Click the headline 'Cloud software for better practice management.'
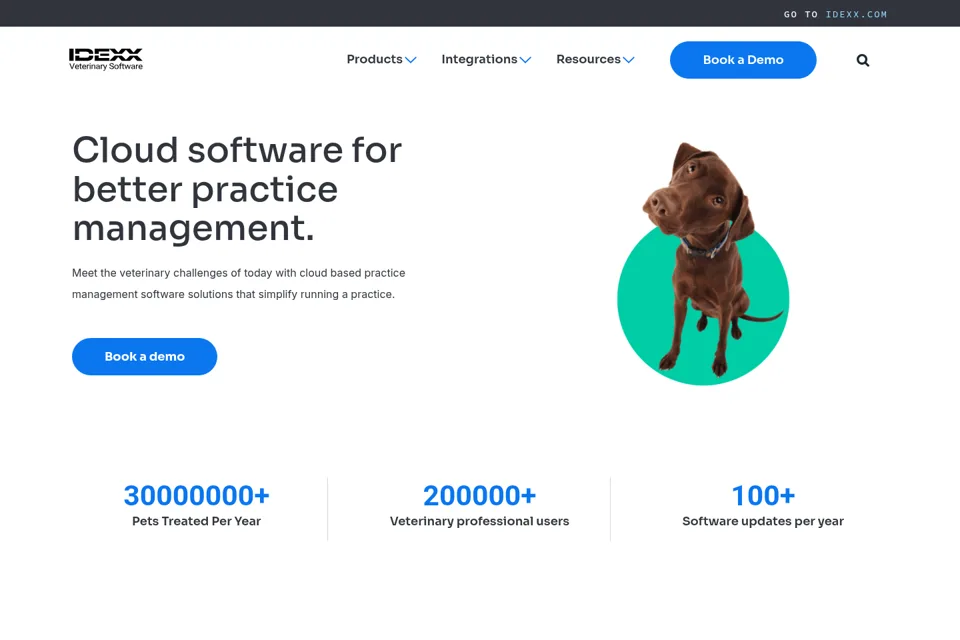 [238, 189]
